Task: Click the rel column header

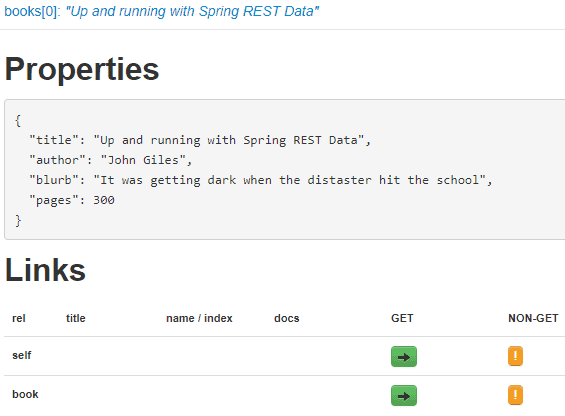Action: pos(19,318)
